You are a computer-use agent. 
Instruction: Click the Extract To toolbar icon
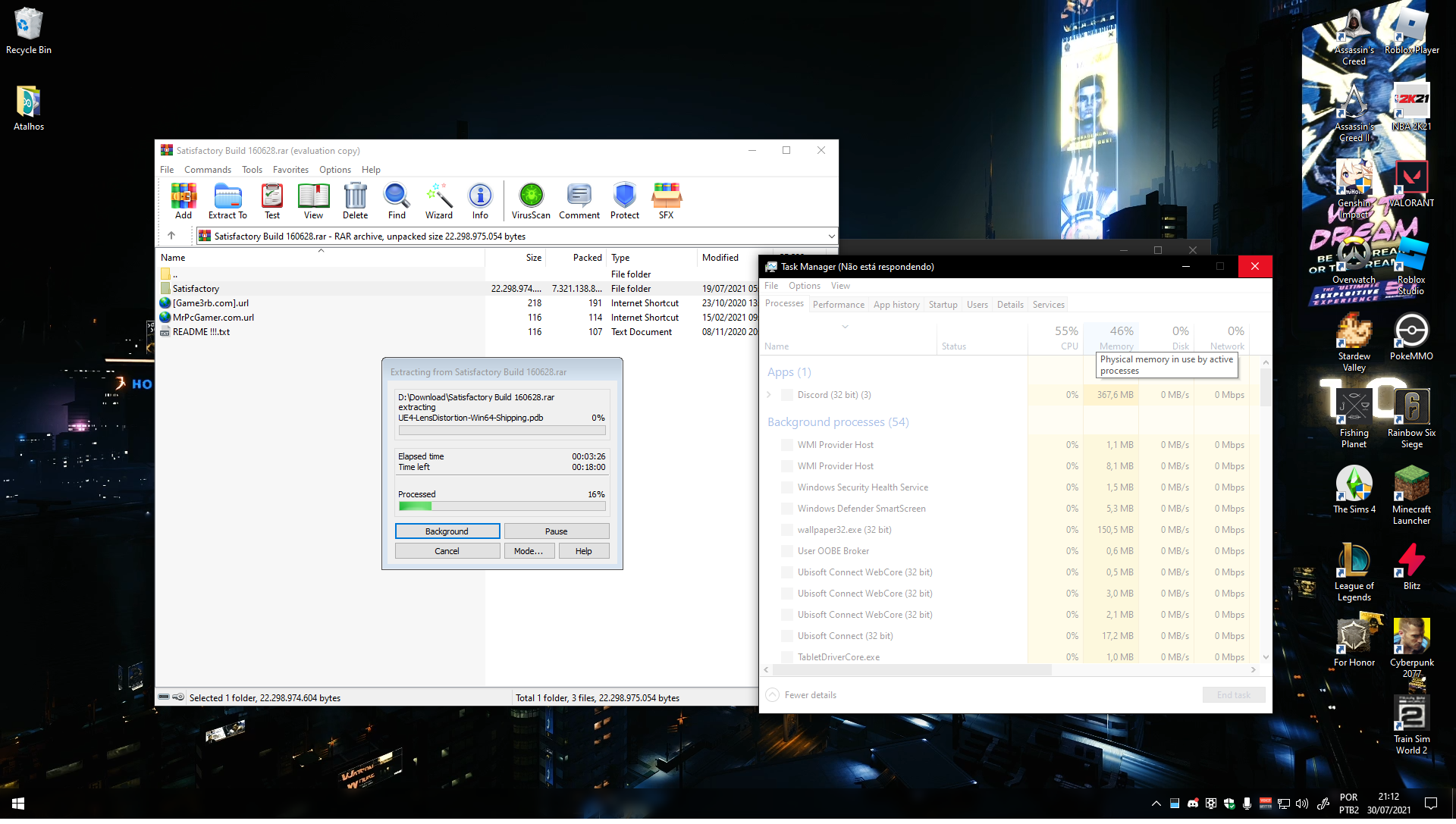[x=227, y=201]
